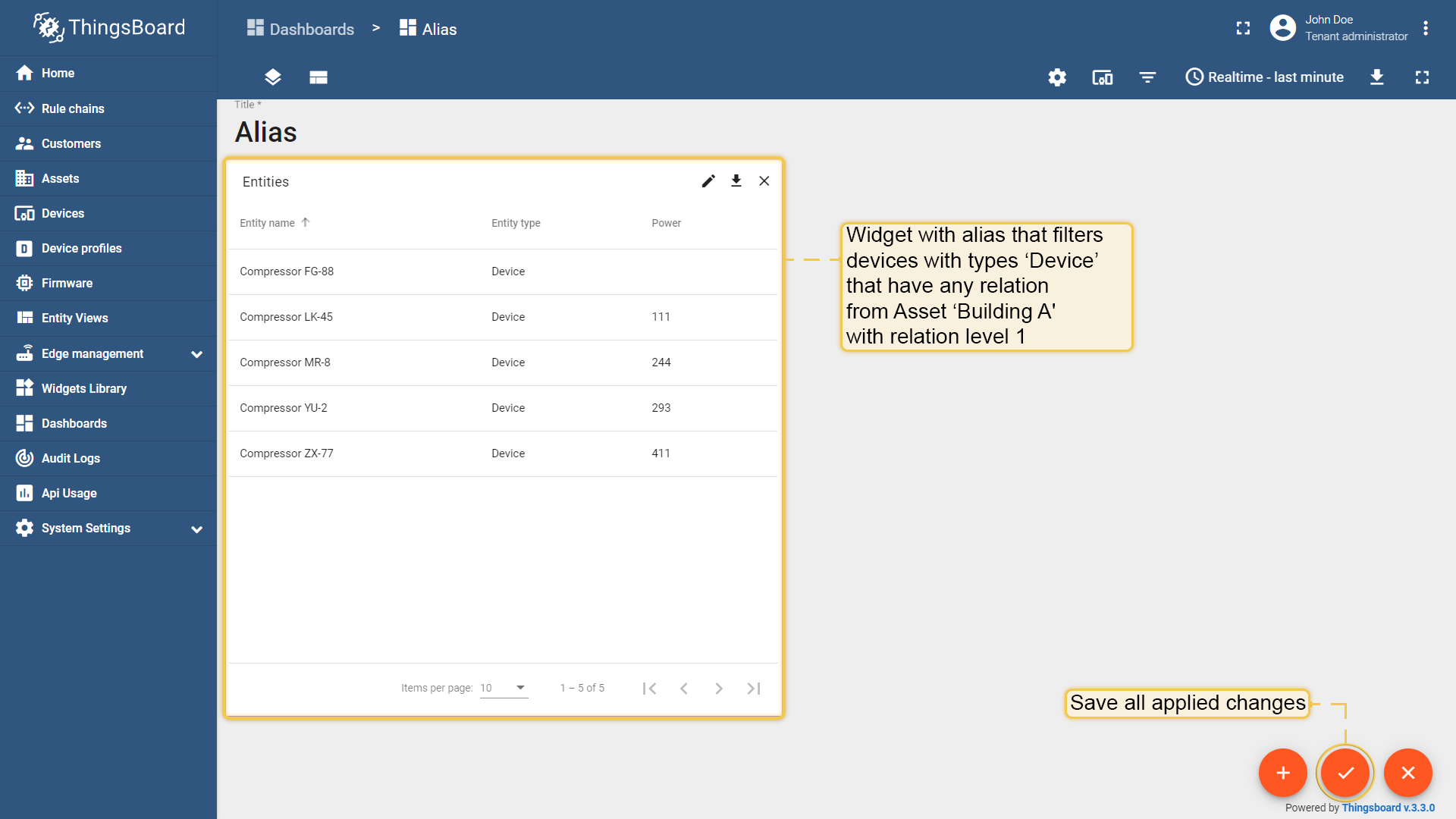Viewport: 1456px width, 819px height.
Task: Open the Thingsboard v.3.3.0 link
Action: pyautogui.click(x=1389, y=808)
